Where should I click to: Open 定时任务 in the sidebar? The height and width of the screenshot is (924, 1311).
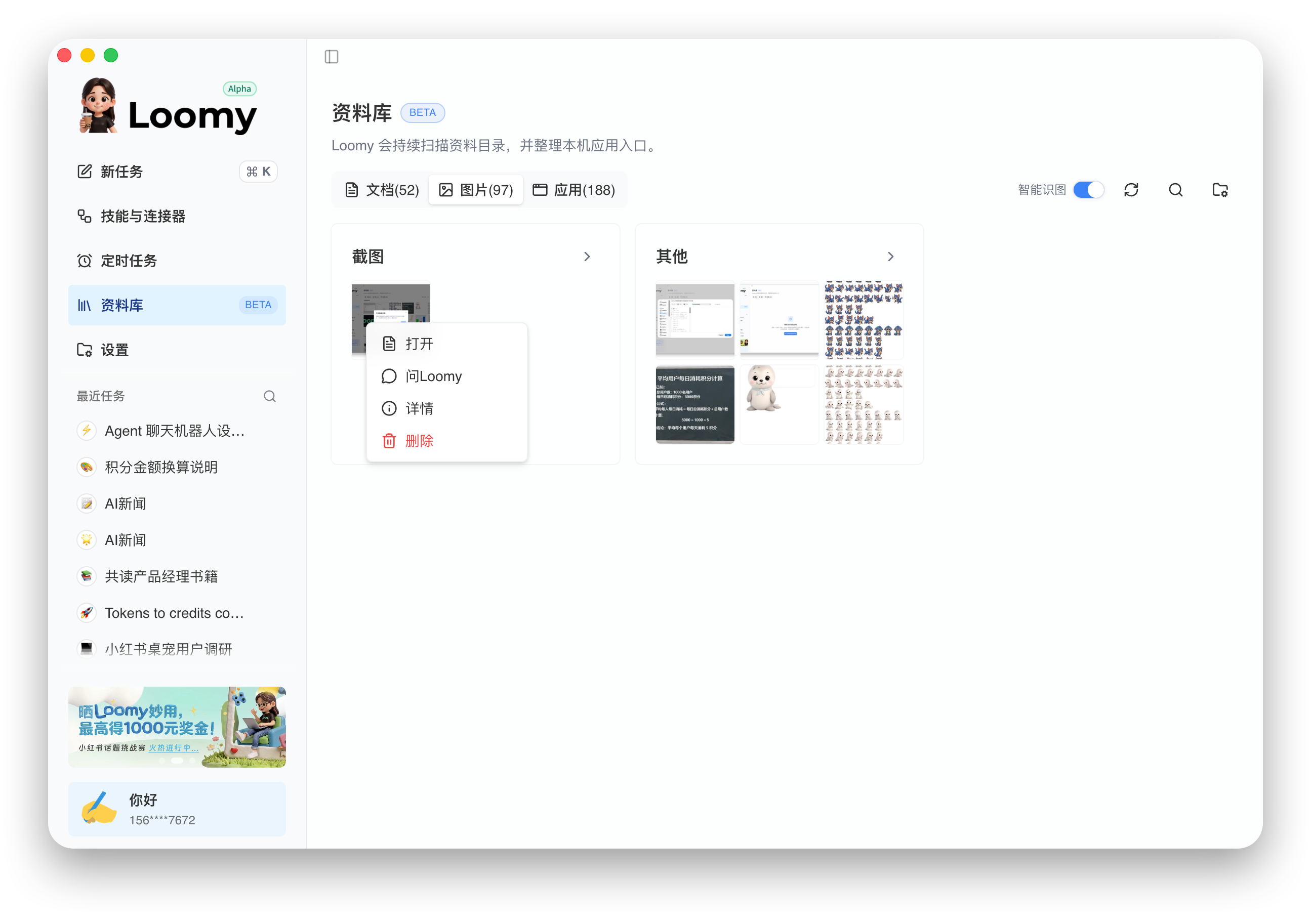tap(177, 260)
